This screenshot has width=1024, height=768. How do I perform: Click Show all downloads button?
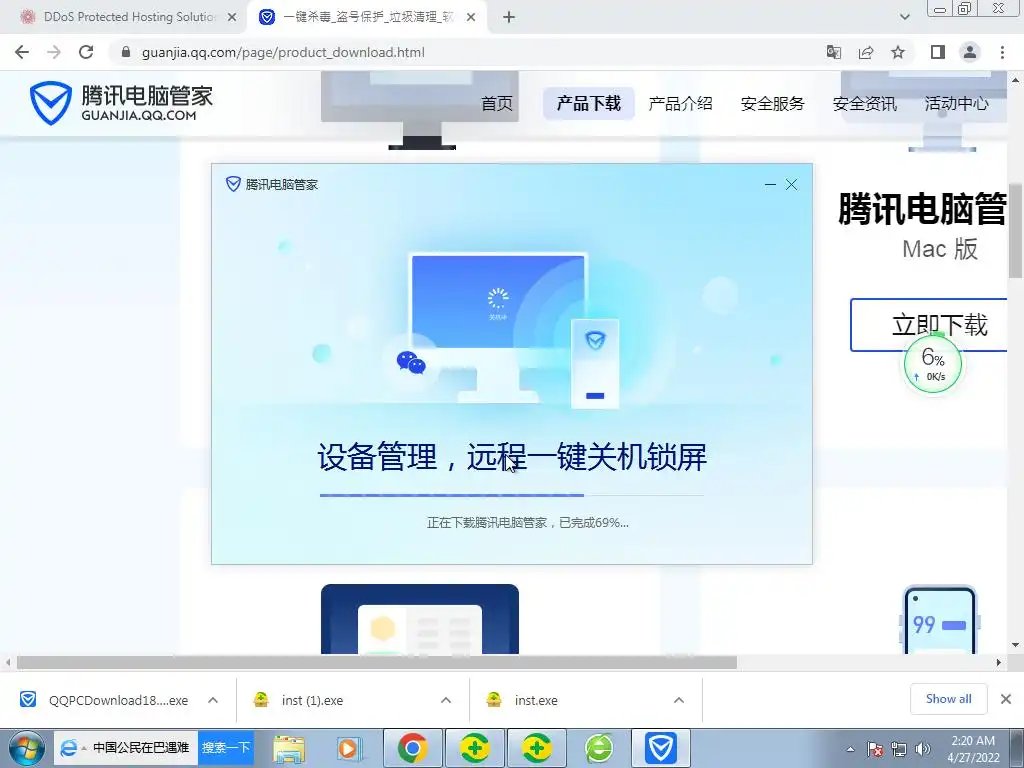(x=948, y=699)
